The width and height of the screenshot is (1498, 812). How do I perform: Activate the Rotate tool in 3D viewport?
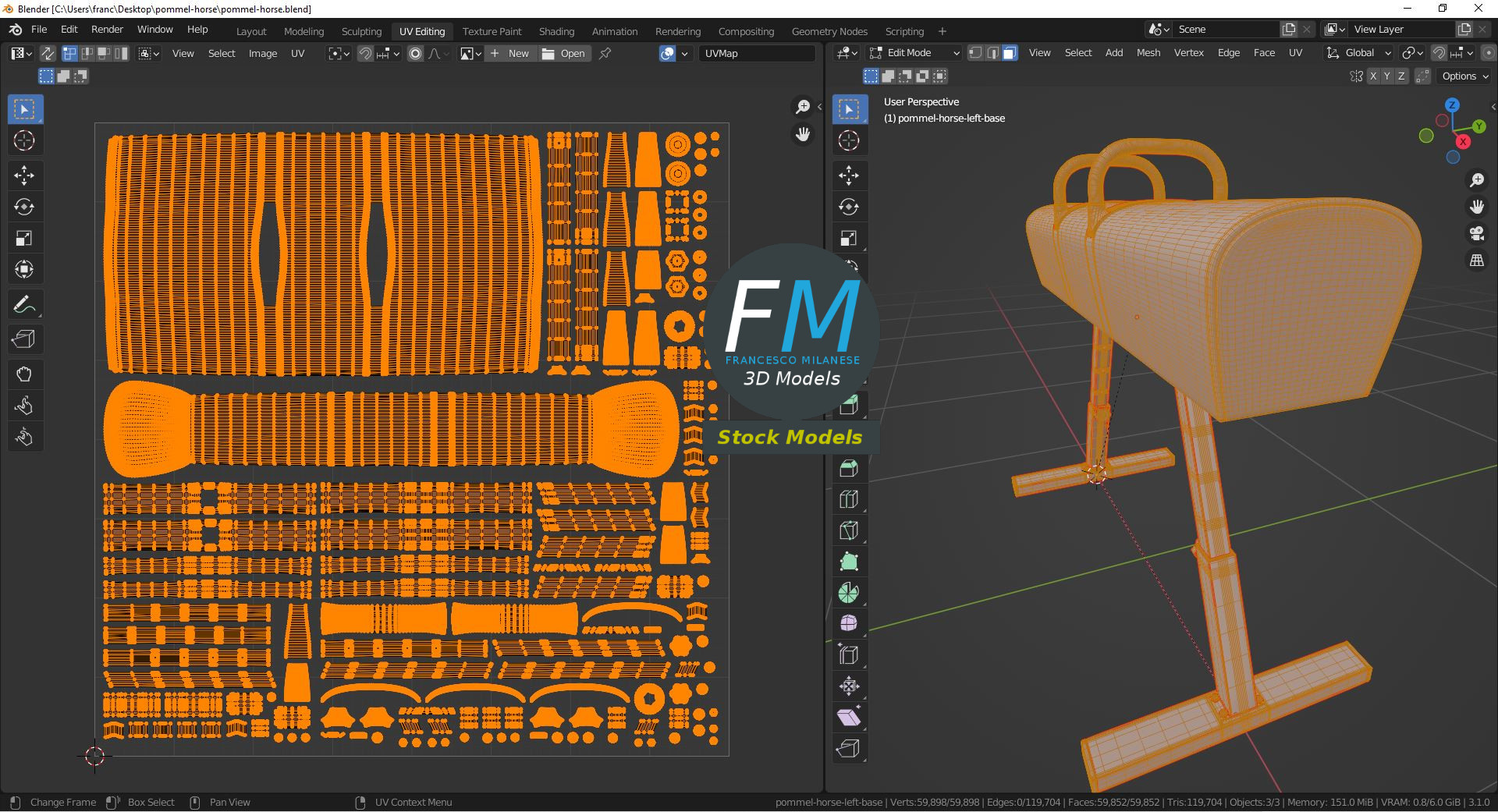tap(849, 207)
